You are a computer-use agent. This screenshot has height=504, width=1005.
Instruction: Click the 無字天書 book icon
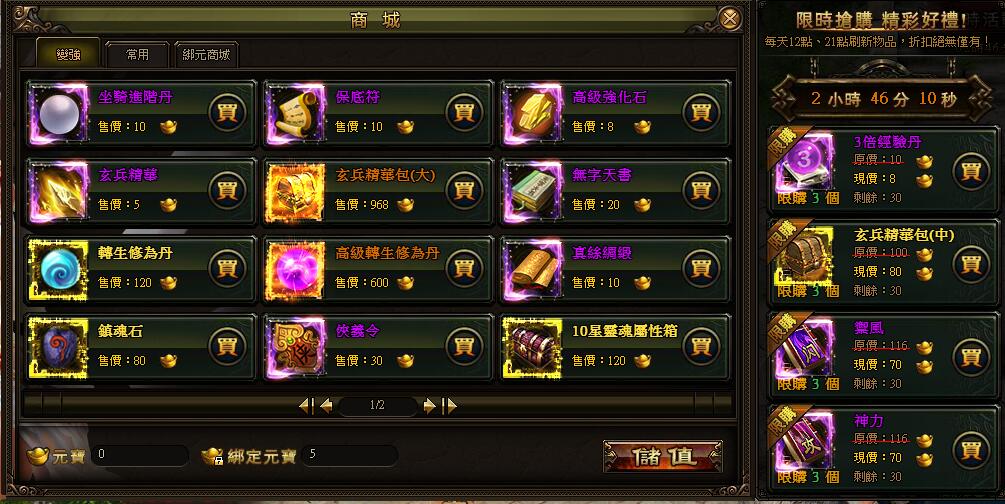point(533,192)
